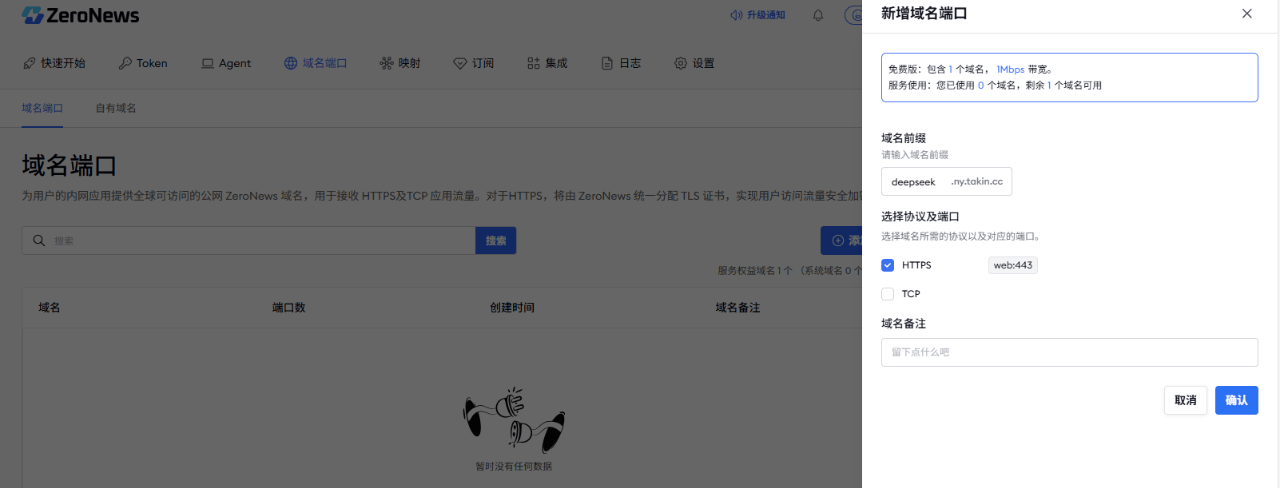Enable the TCP protocol checkbox
Screen dimensions: 1280x488
coord(887,294)
